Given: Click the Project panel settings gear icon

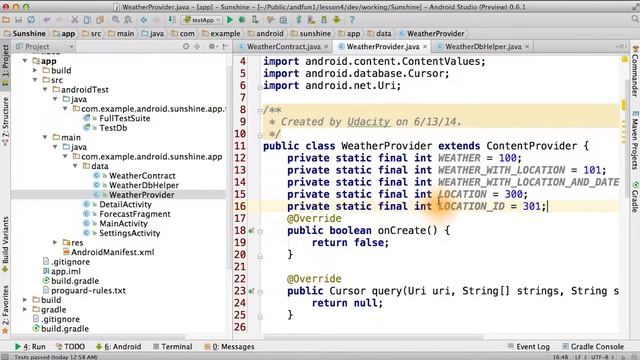Looking at the screenshot, I should (x=212, y=47).
